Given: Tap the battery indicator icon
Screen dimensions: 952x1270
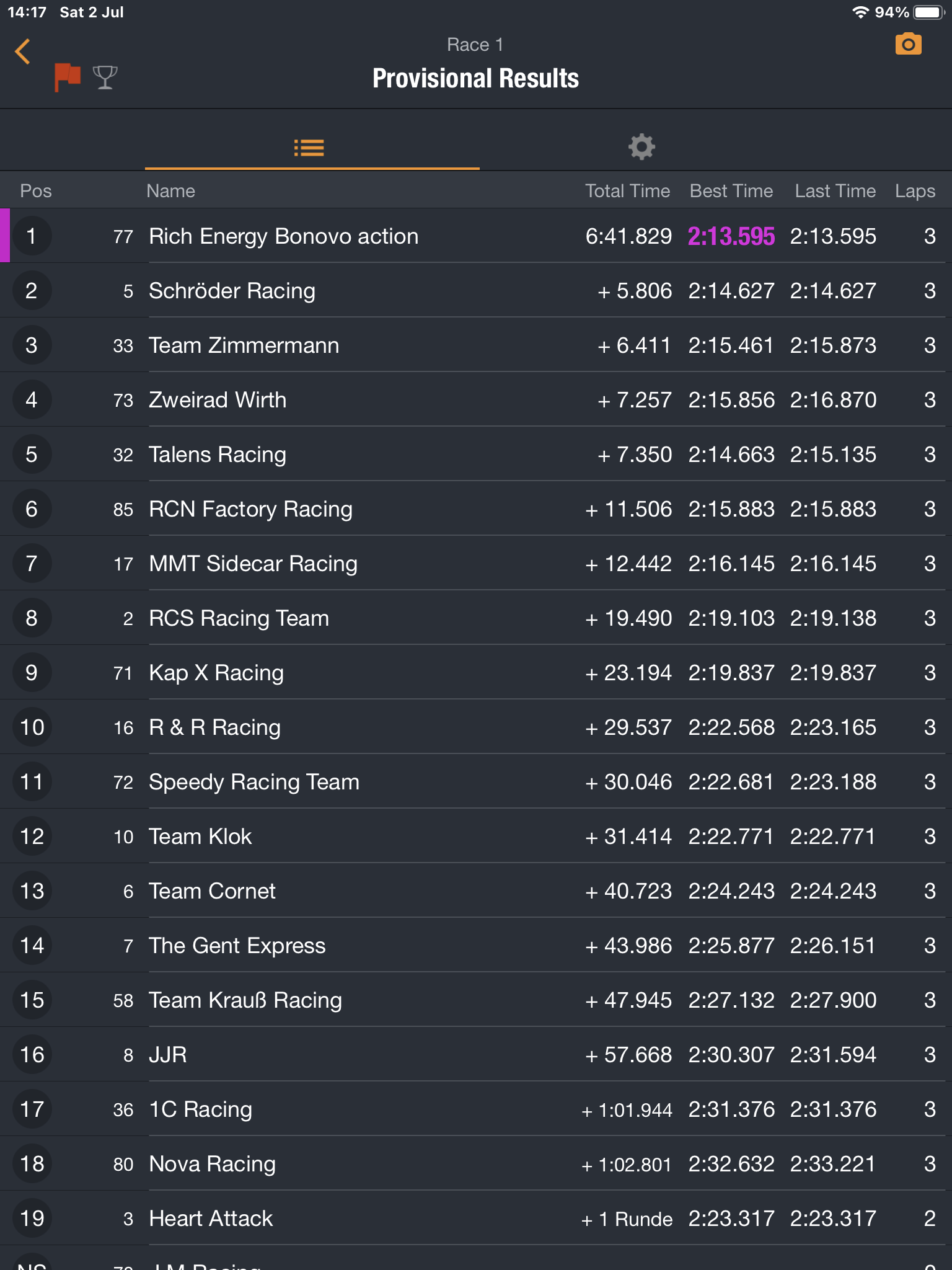Looking at the screenshot, I should coord(928,12).
